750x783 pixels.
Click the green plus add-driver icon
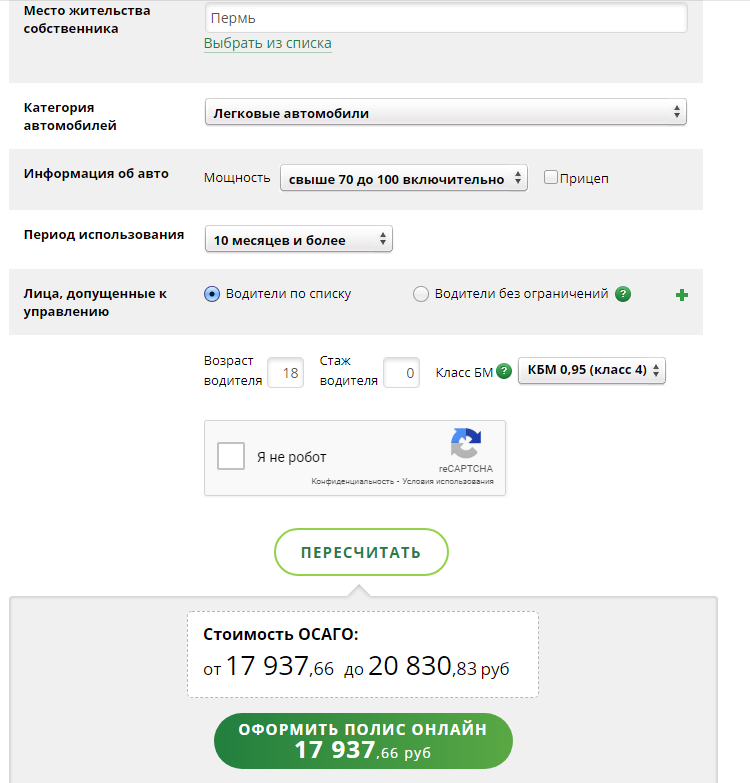point(682,295)
